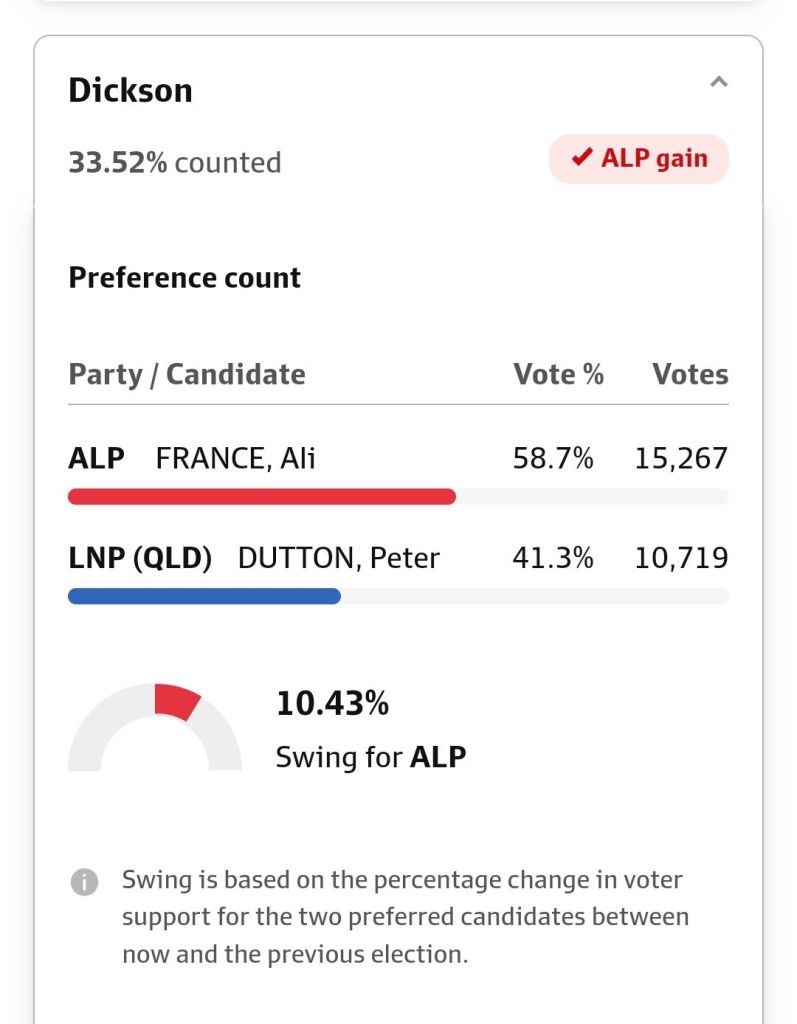The image size is (797, 1024).
Task: Click the Party / Candidate column header
Action: coord(187,375)
